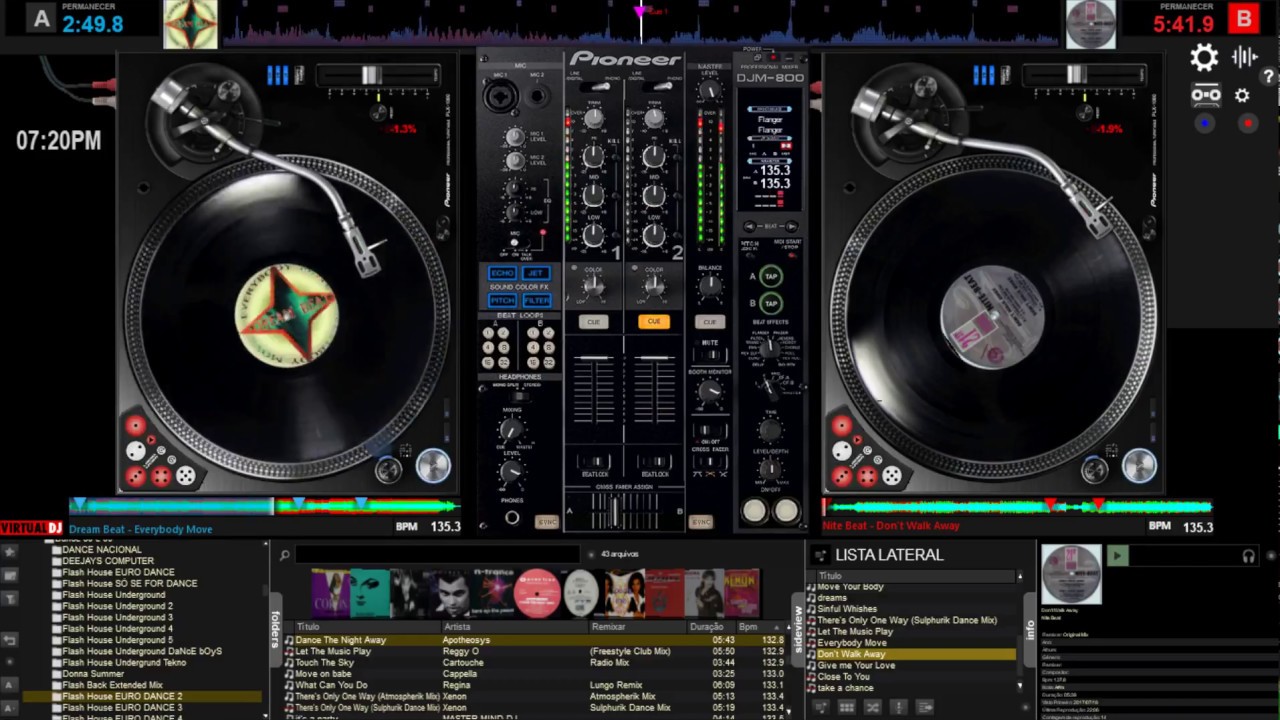Open the tape recorder icon
Image resolution: width=1280 pixels, height=720 pixels.
(x=1205, y=95)
